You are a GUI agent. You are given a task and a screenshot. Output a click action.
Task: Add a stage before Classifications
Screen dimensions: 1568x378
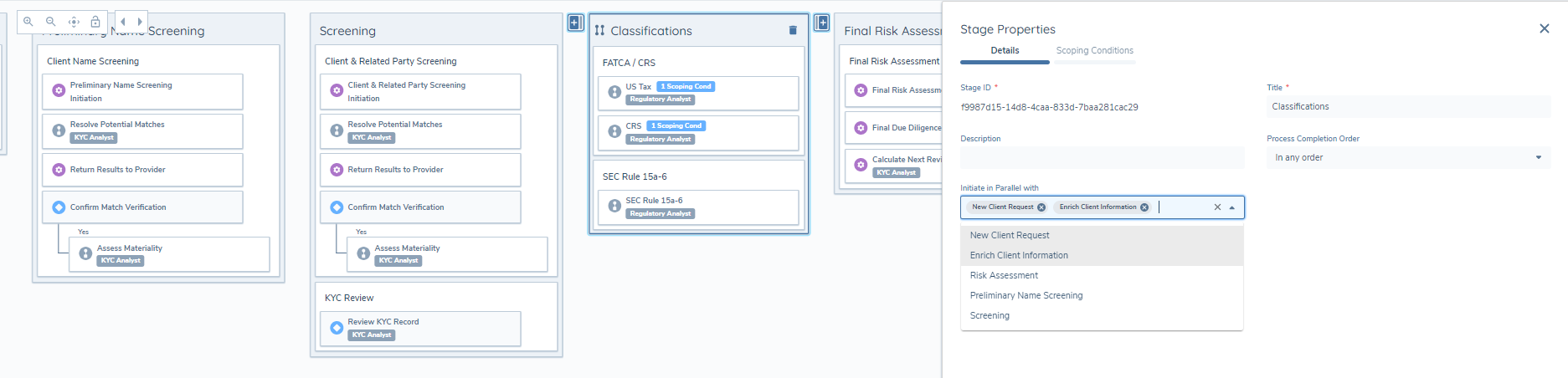(x=575, y=23)
